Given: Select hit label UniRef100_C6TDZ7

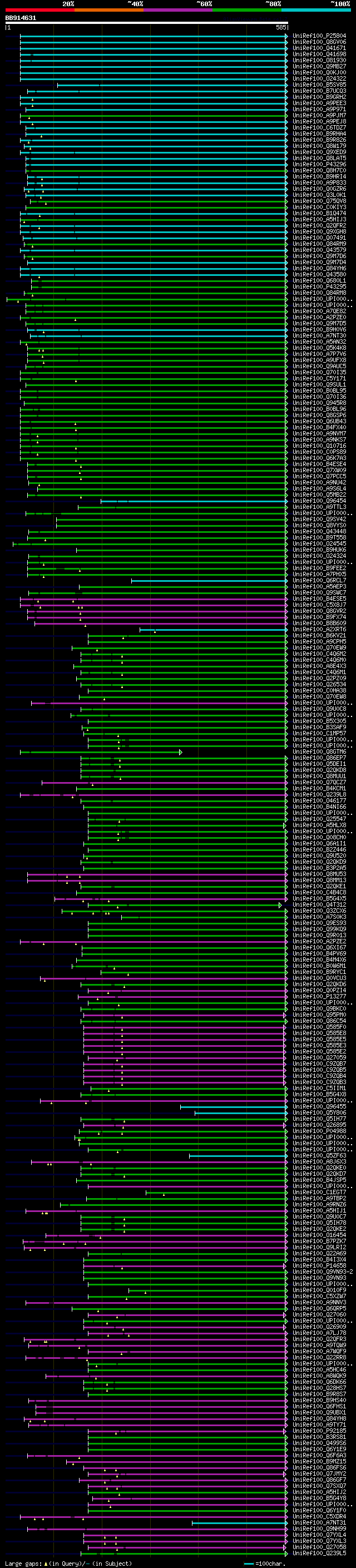Looking at the screenshot, I should (x=319, y=128).
